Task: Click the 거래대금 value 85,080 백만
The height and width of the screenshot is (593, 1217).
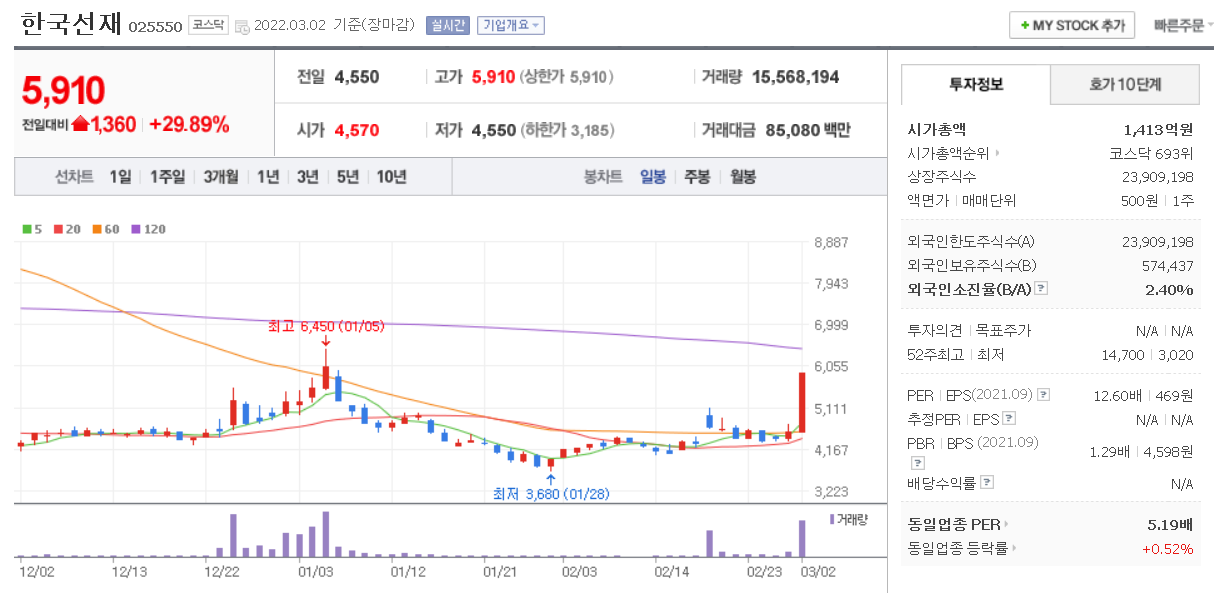Action: pos(808,129)
